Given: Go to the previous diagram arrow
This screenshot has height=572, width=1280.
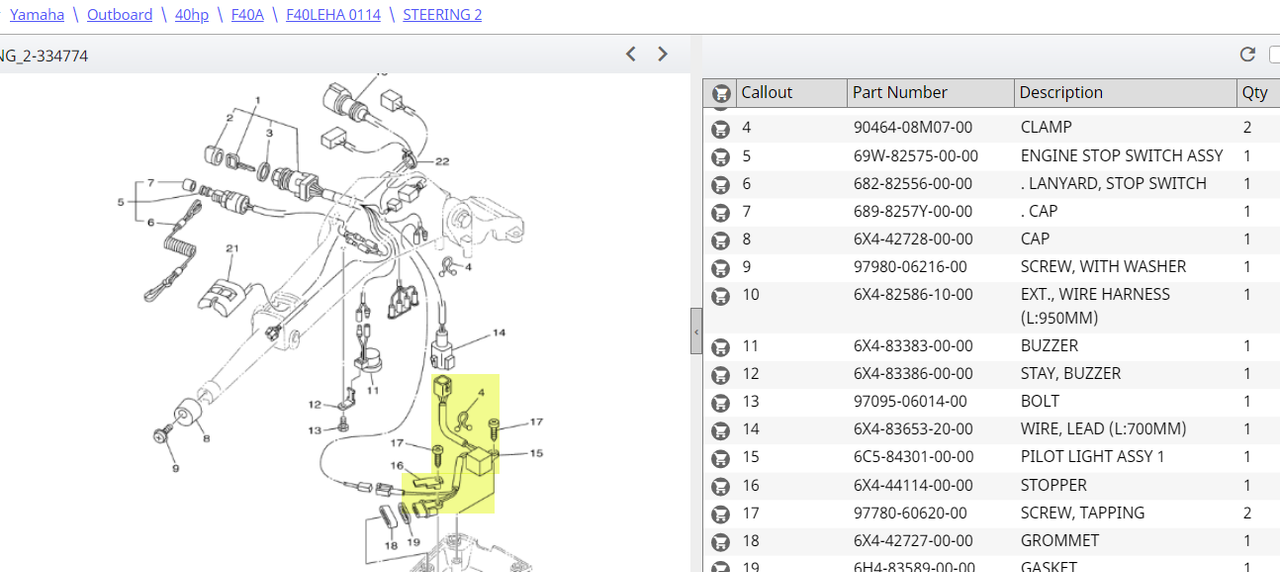Looking at the screenshot, I should pyautogui.click(x=631, y=54).
